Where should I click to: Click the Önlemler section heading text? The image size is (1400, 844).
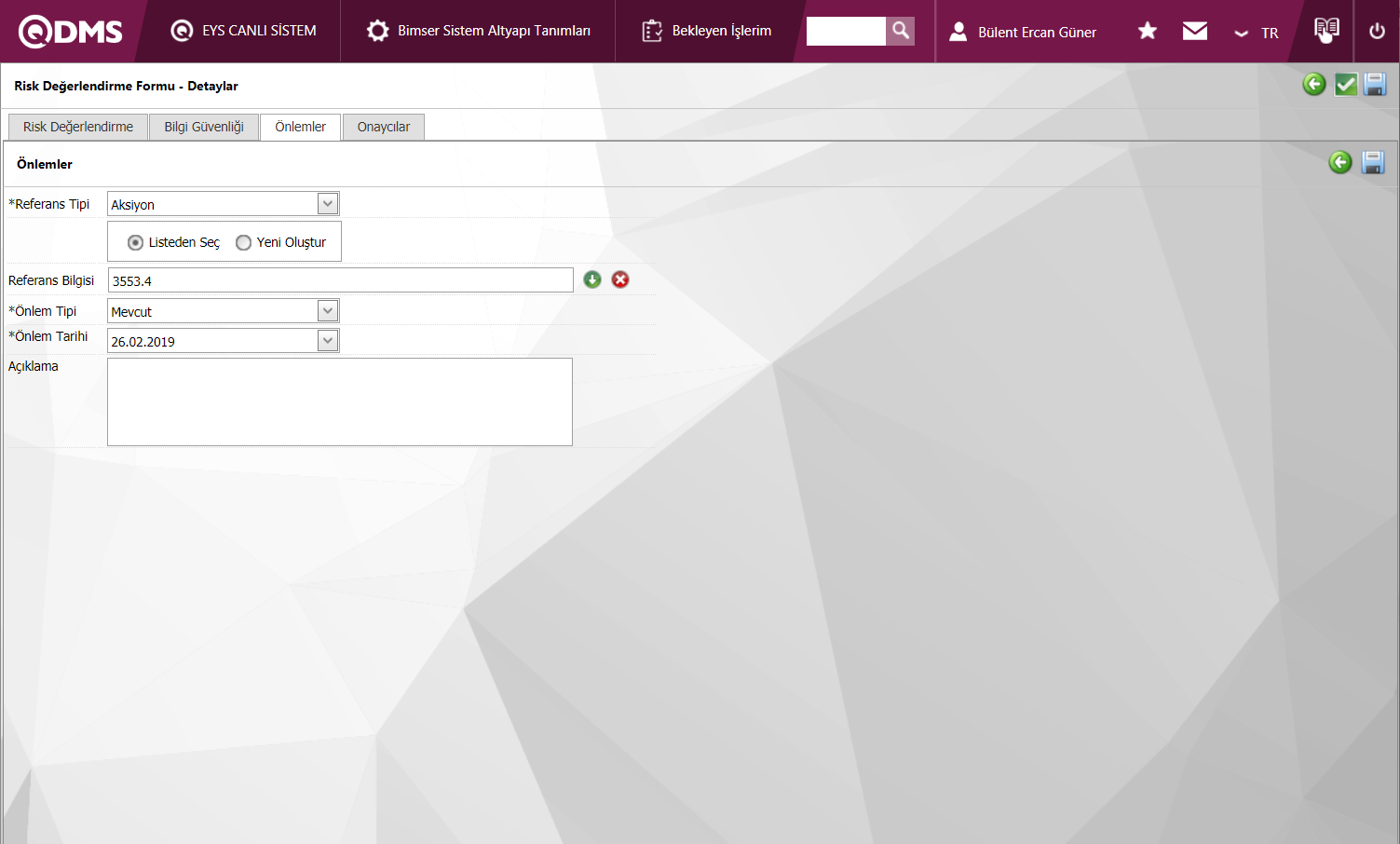[x=45, y=164]
